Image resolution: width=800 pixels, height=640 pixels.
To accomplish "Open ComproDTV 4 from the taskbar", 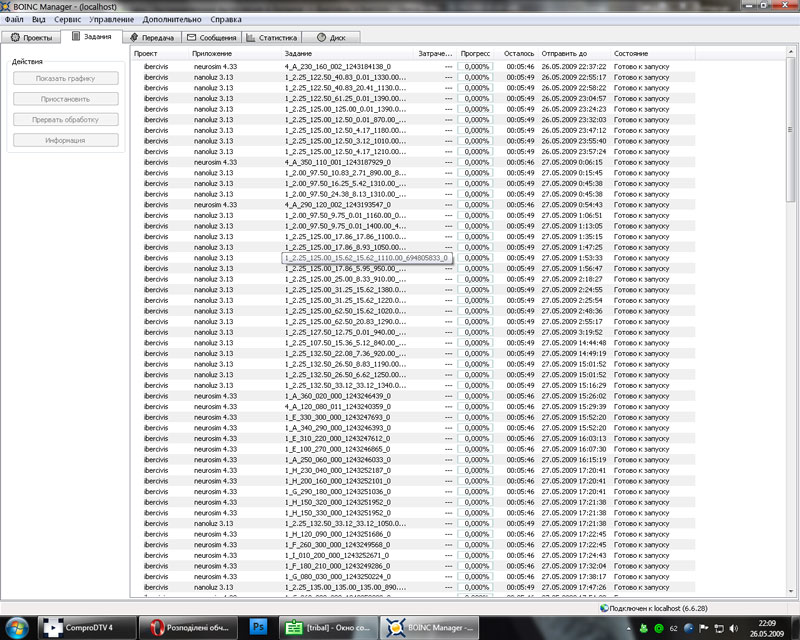I will click(x=87, y=628).
